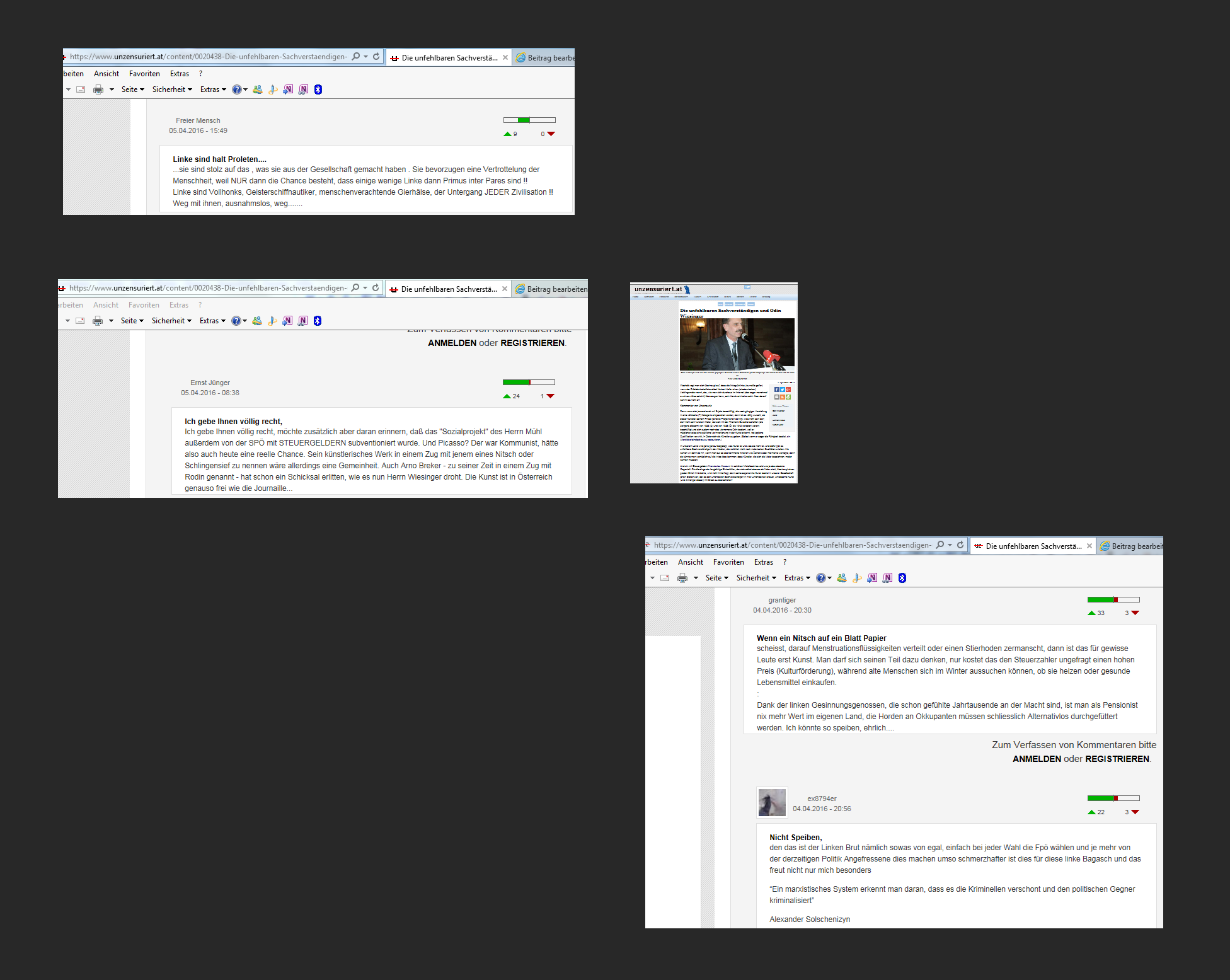Switch to Beitrag bearbeiten tab in grantiger window

(x=1132, y=546)
